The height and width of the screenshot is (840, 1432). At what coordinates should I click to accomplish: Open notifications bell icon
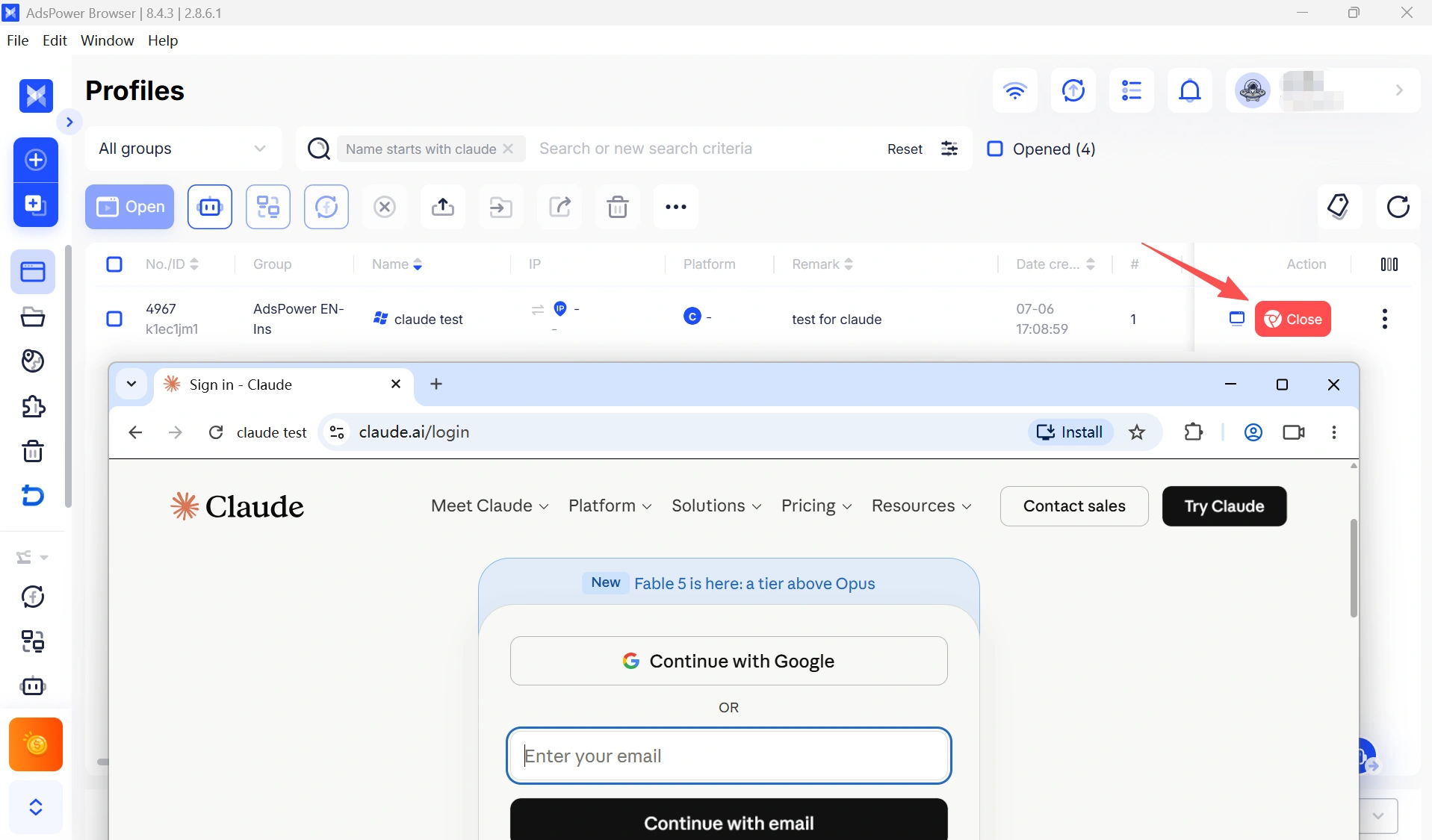(x=1190, y=90)
